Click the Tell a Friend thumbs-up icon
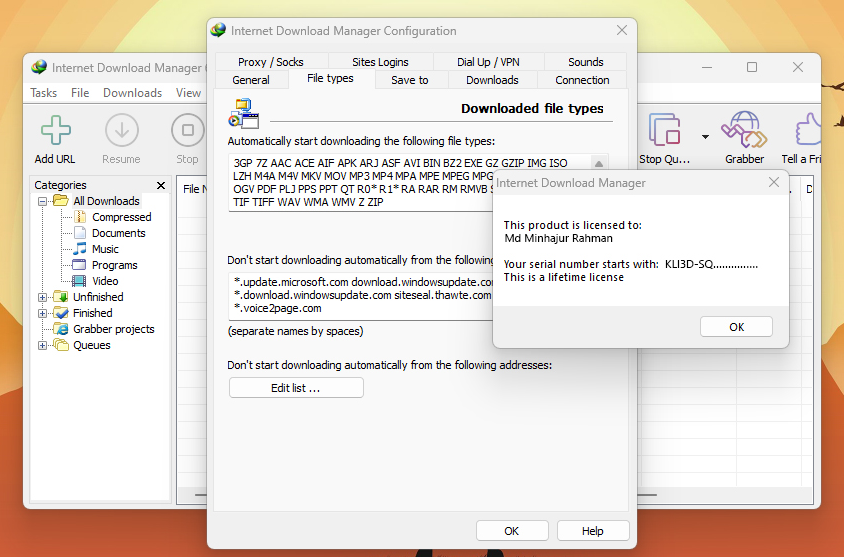This screenshot has height=557, width=844. (812, 130)
